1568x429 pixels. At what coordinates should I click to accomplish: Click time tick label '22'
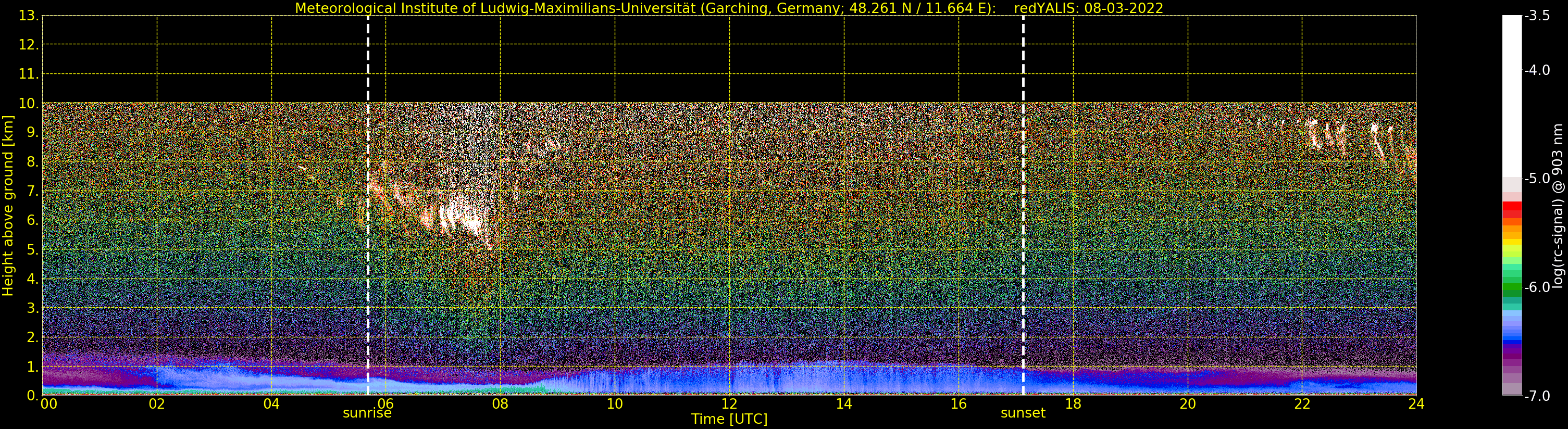tap(1302, 404)
